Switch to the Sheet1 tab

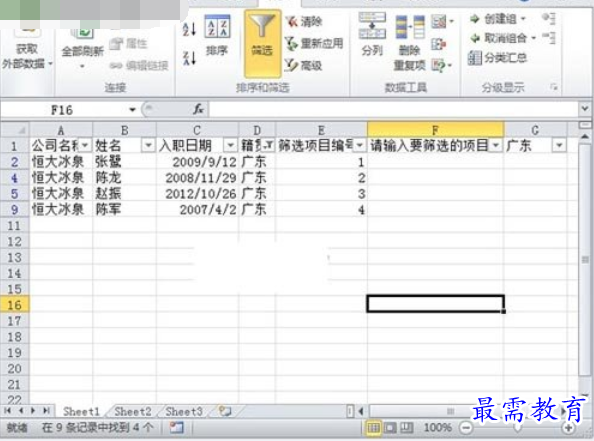click(81, 411)
